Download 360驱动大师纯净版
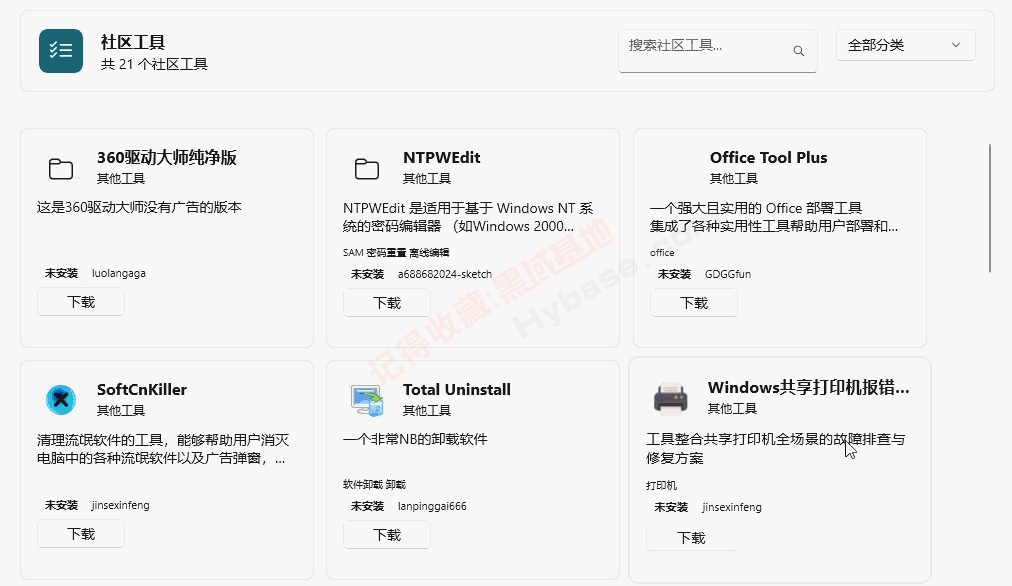This screenshot has width=1012, height=586. click(x=81, y=302)
